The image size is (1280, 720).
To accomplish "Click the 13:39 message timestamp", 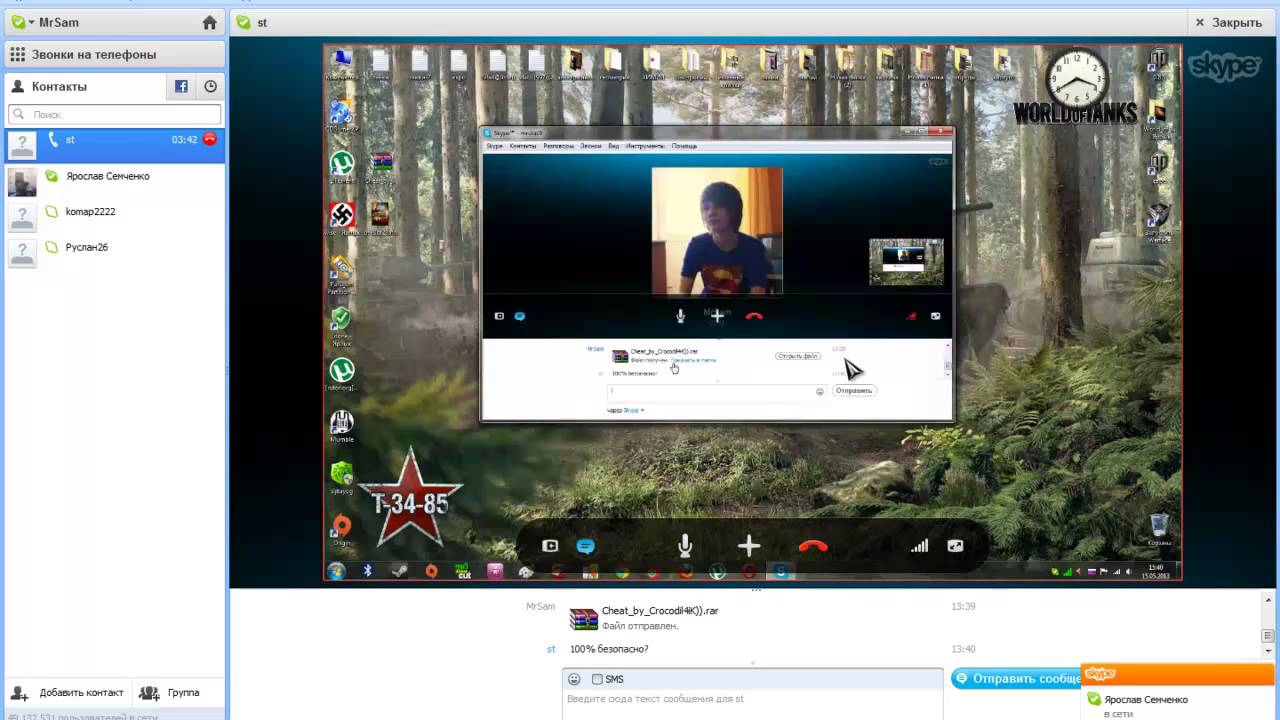I will [963, 607].
